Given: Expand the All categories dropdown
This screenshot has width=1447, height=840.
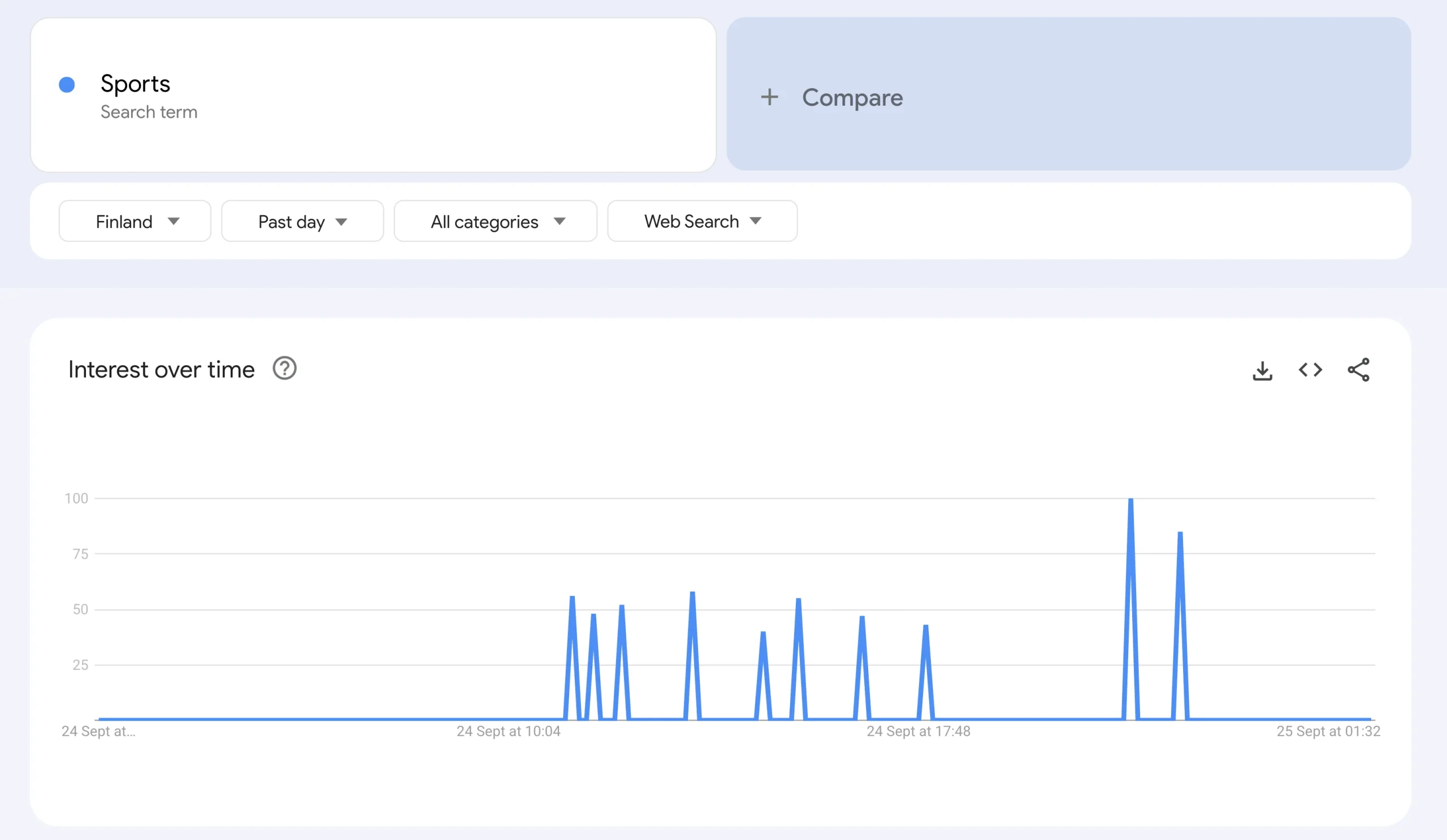Looking at the screenshot, I should click(496, 221).
